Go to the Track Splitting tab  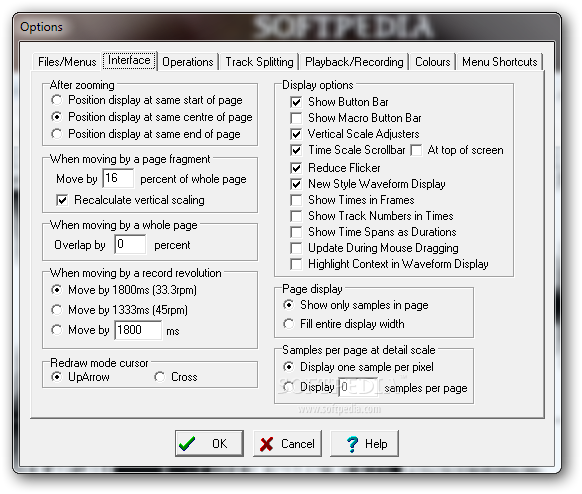tap(259, 62)
